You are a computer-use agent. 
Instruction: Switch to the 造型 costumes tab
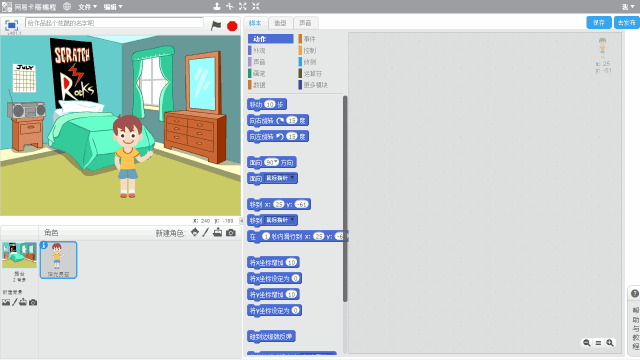point(280,23)
